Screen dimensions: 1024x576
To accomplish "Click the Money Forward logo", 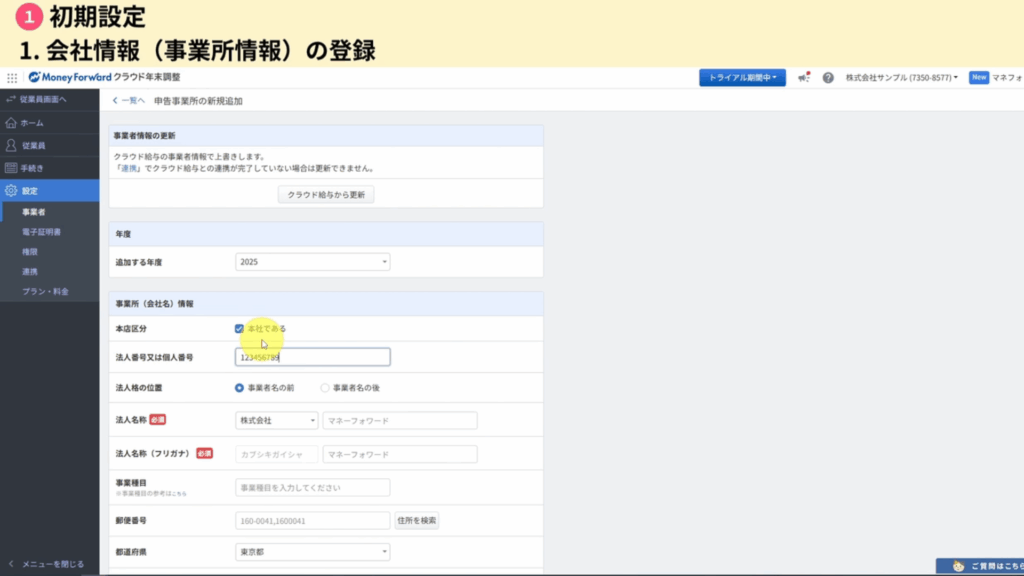I will [70, 77].
